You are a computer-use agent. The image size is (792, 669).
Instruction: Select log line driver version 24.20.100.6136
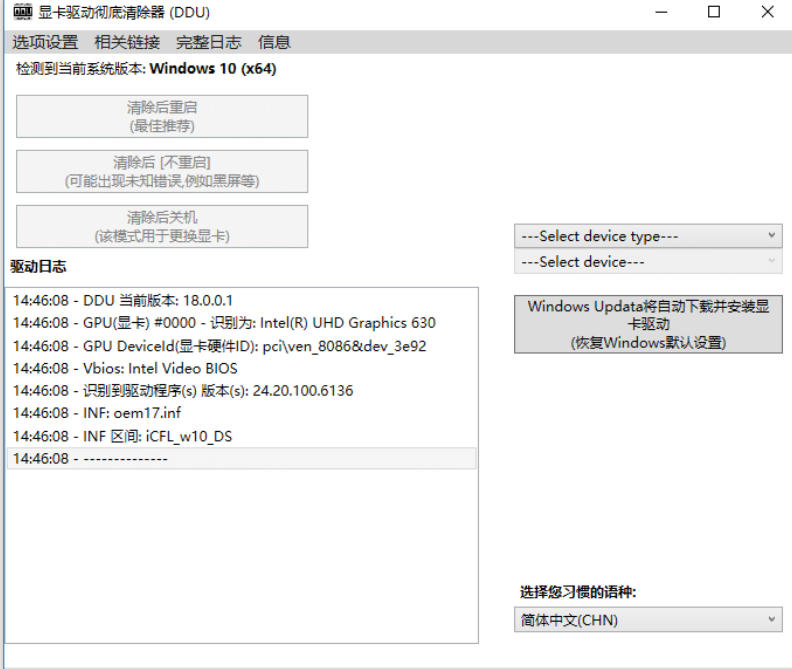pos(241,391)
